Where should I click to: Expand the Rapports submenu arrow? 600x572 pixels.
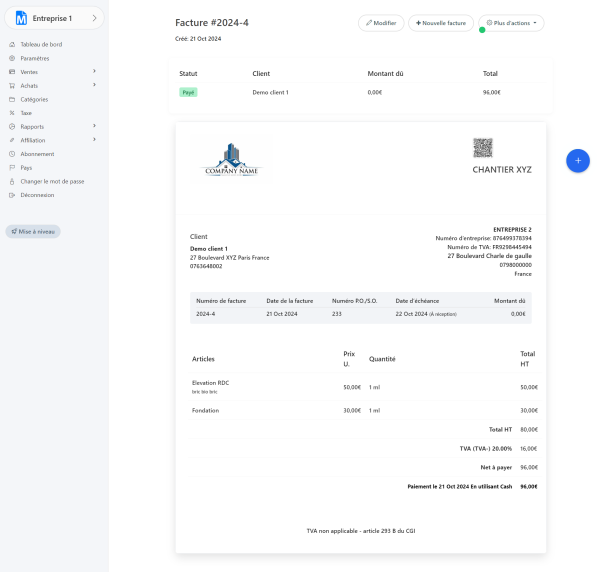pos(94,126)
